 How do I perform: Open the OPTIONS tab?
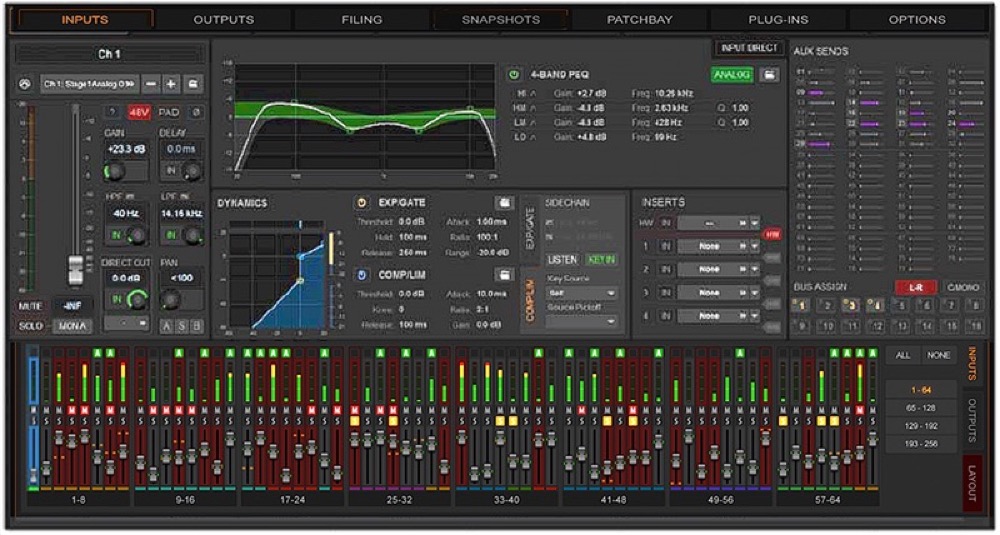[917, 19]
